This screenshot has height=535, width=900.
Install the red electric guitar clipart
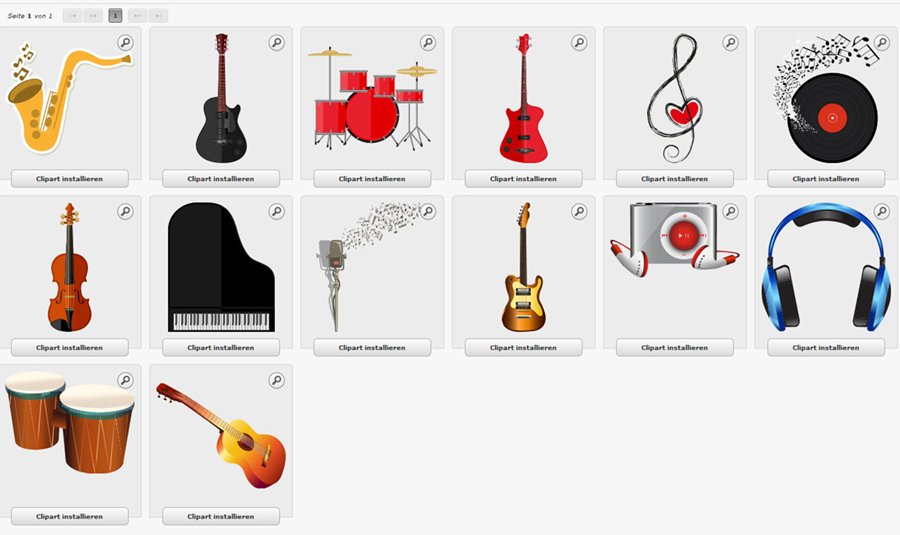click(523, 179)
